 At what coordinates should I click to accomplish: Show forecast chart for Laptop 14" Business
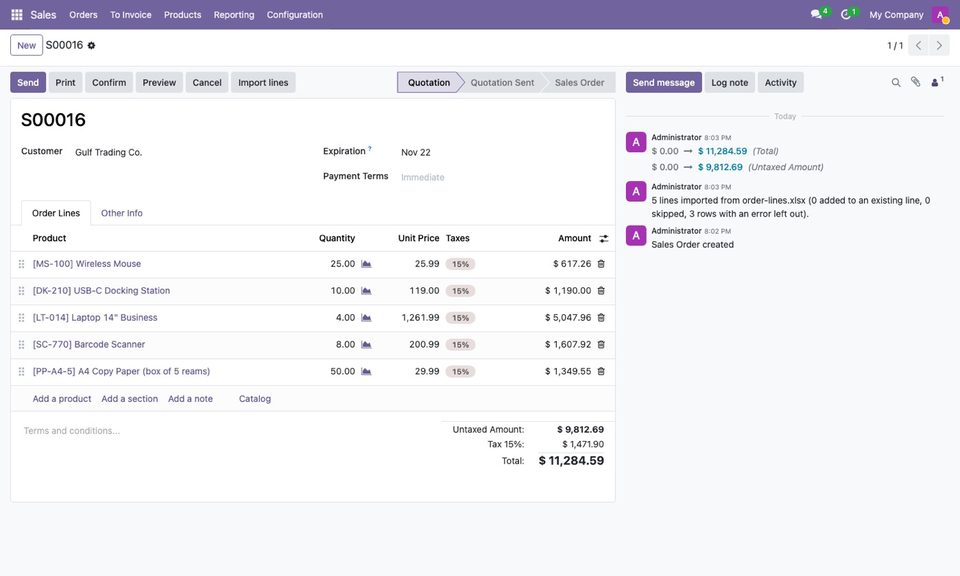tap(366, 318)
